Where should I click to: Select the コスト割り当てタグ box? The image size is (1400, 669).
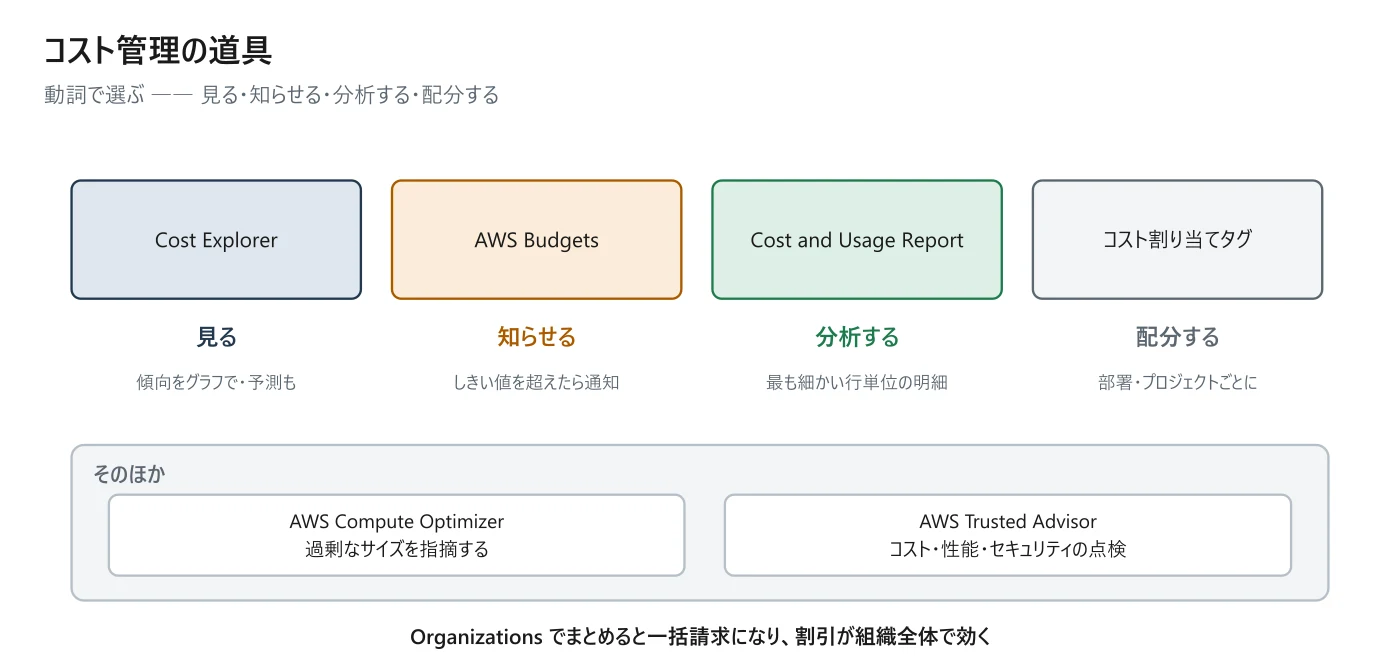point(1177,240)
